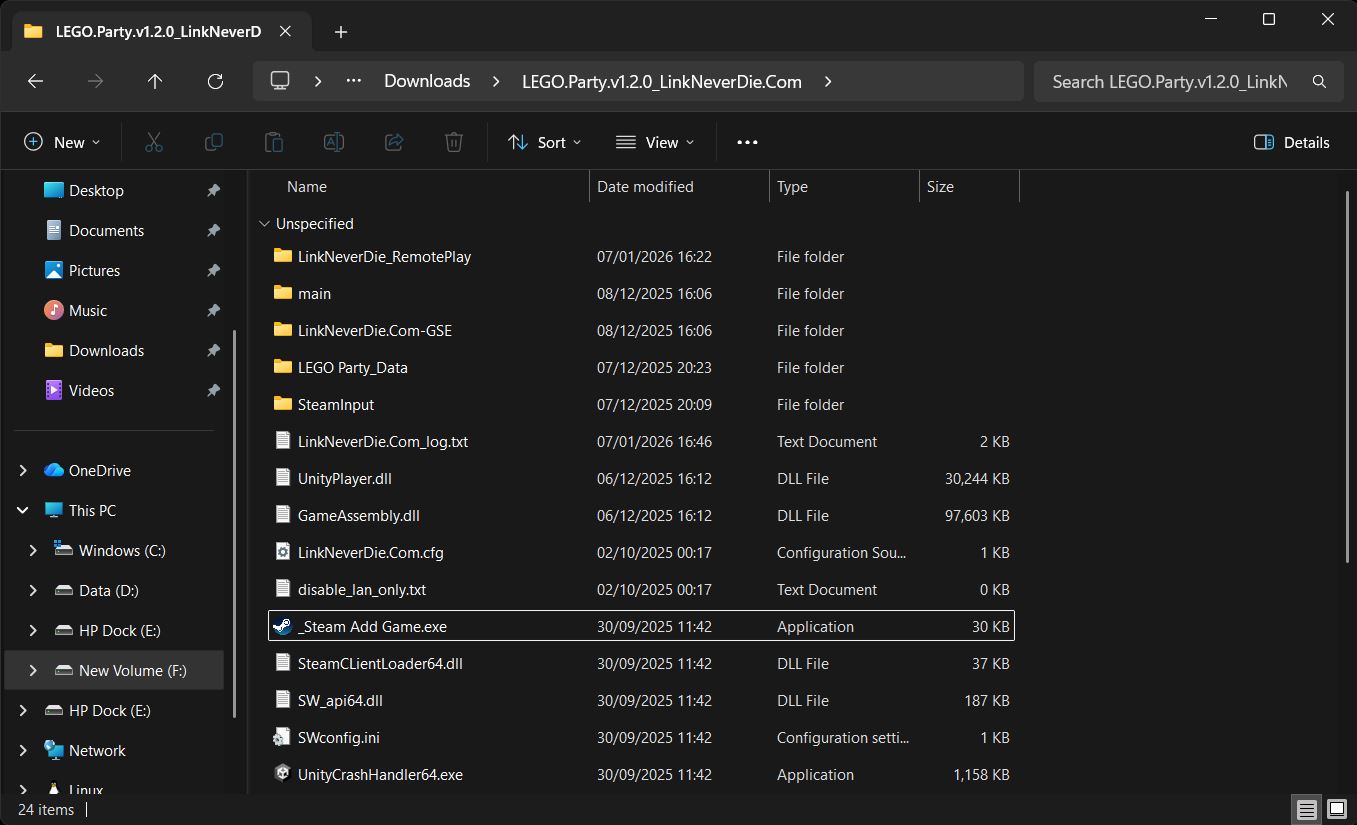This screenshot has width=1357, height=825.
Task: Go up one folder level
Action: tap(155, 82)
